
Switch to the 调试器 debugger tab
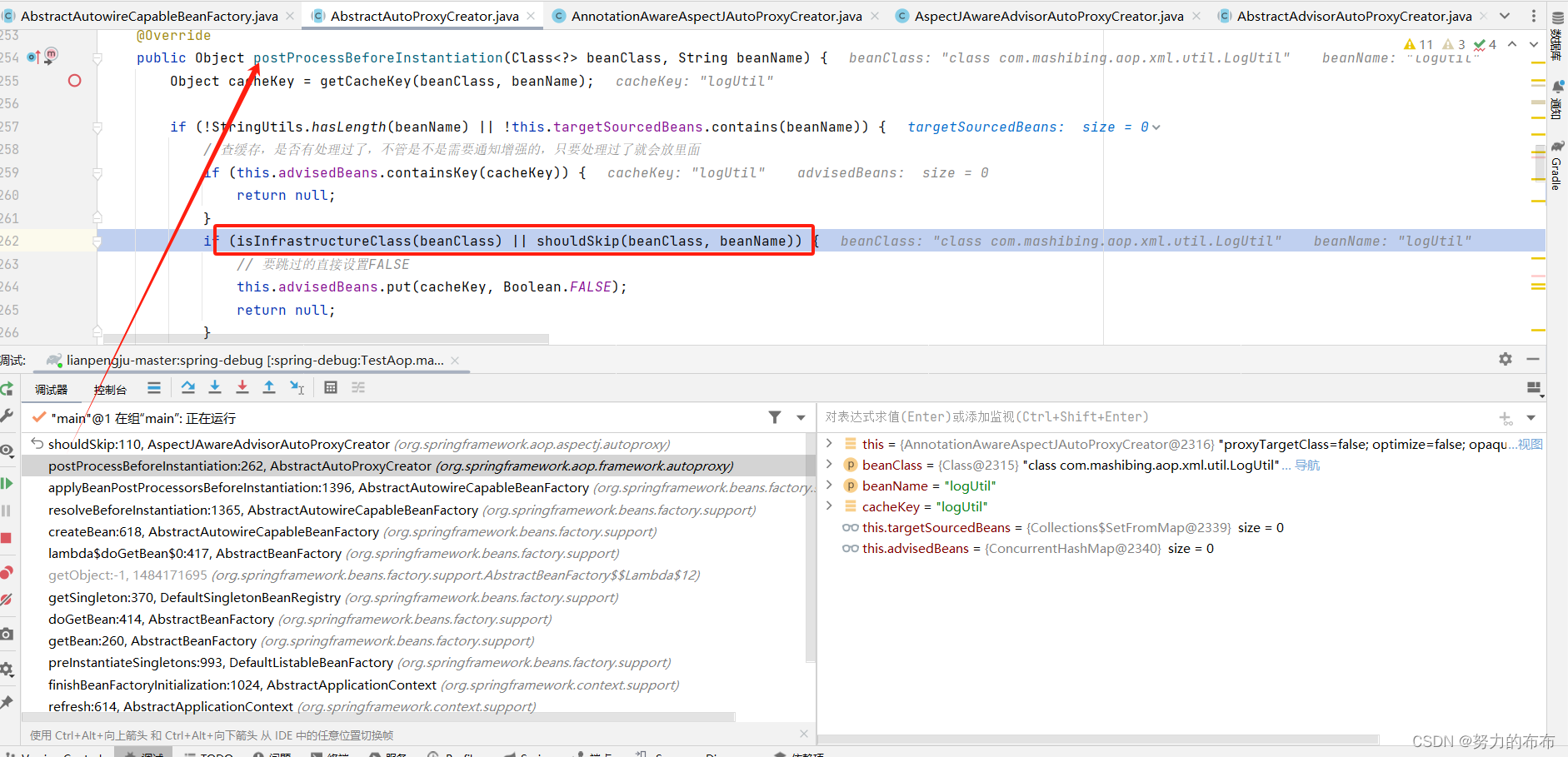pyautogui.click(x=51, y=390)
